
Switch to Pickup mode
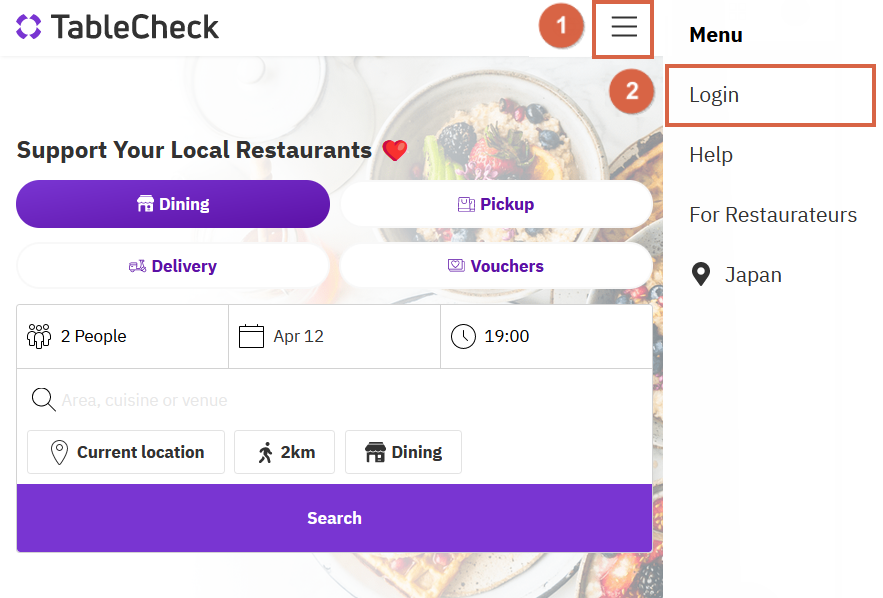(x=496, y=204)
